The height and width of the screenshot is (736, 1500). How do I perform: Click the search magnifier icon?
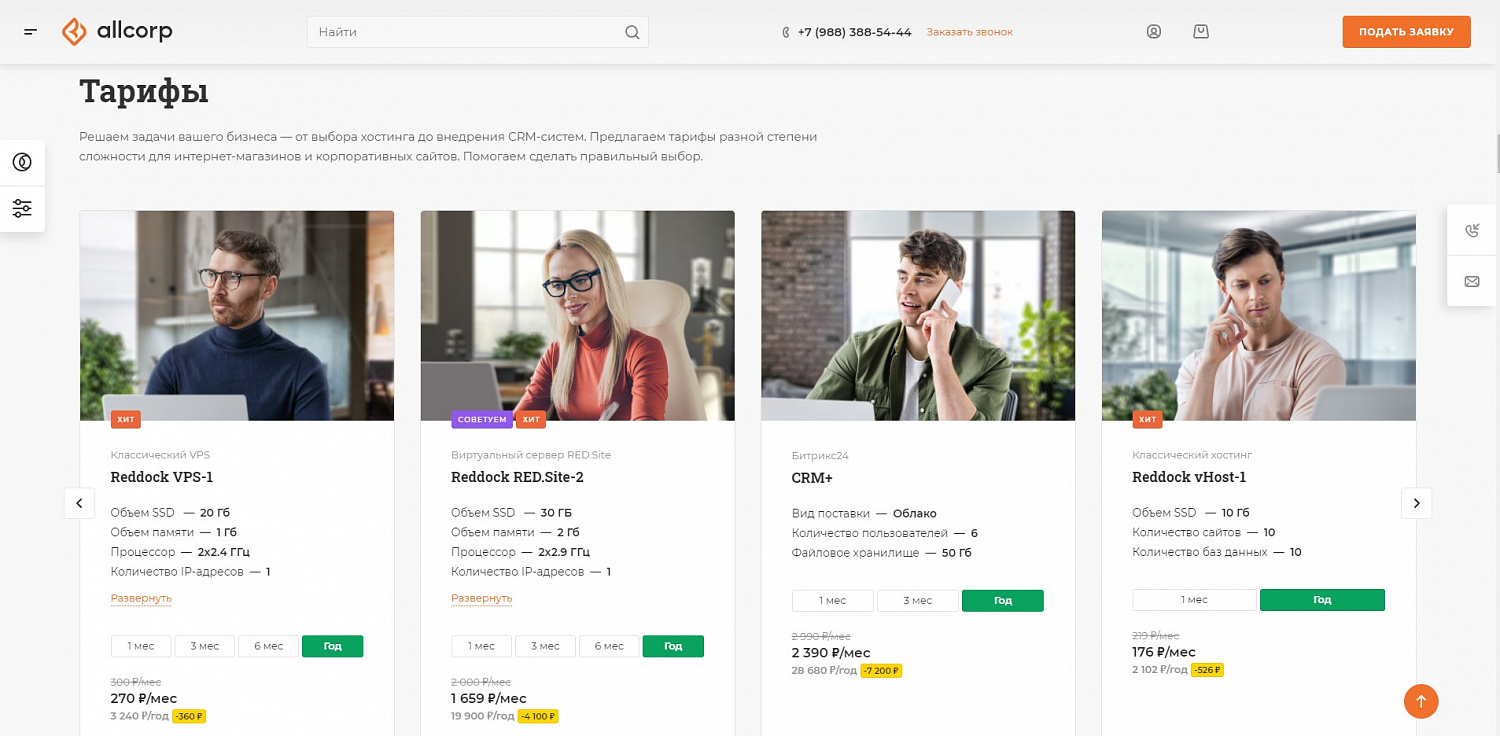point(632,32)
